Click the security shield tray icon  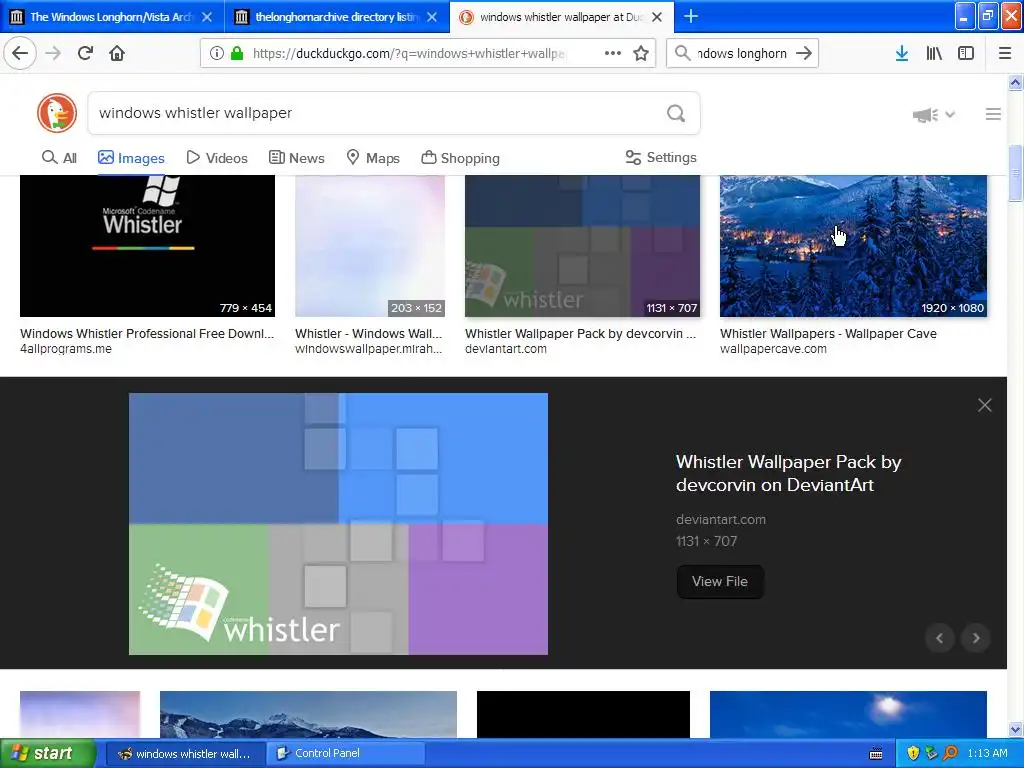pos(912,754)
